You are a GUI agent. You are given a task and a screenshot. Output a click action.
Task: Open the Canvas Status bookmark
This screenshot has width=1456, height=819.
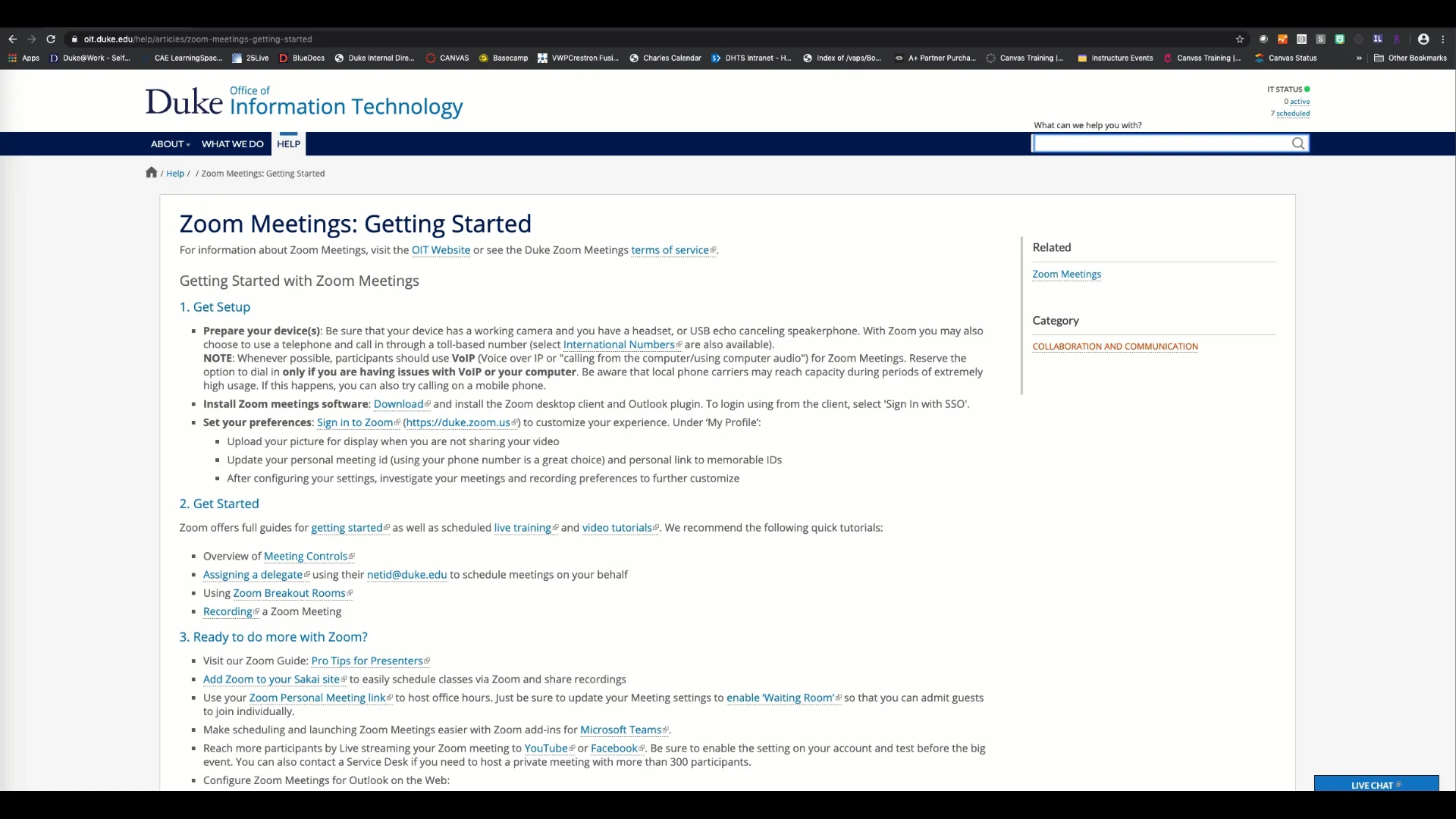[x=1286, y=58]
